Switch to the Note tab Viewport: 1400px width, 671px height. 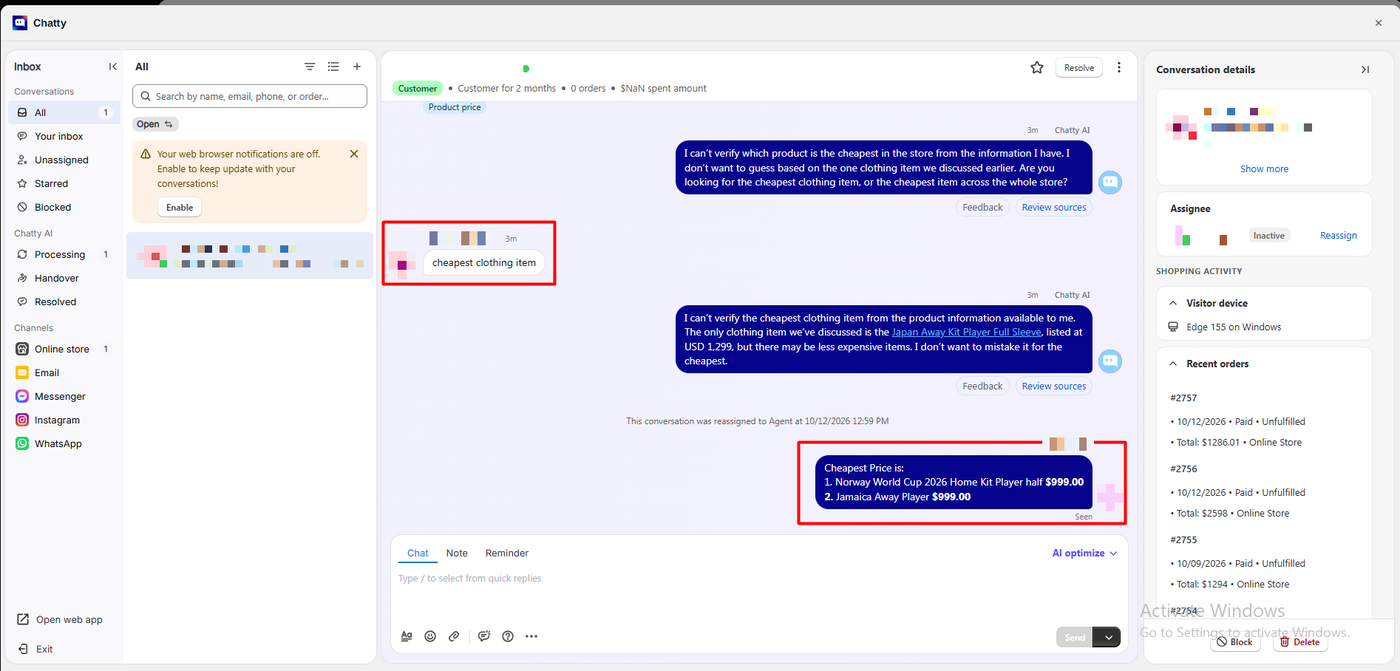[x=457, y=553]
